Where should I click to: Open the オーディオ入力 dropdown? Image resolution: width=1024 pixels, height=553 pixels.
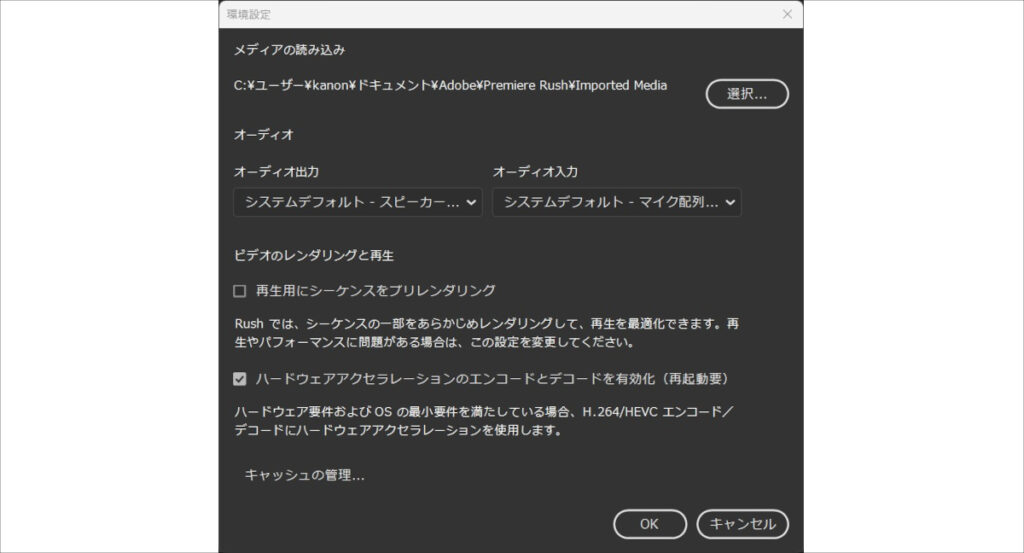[616, 202]
